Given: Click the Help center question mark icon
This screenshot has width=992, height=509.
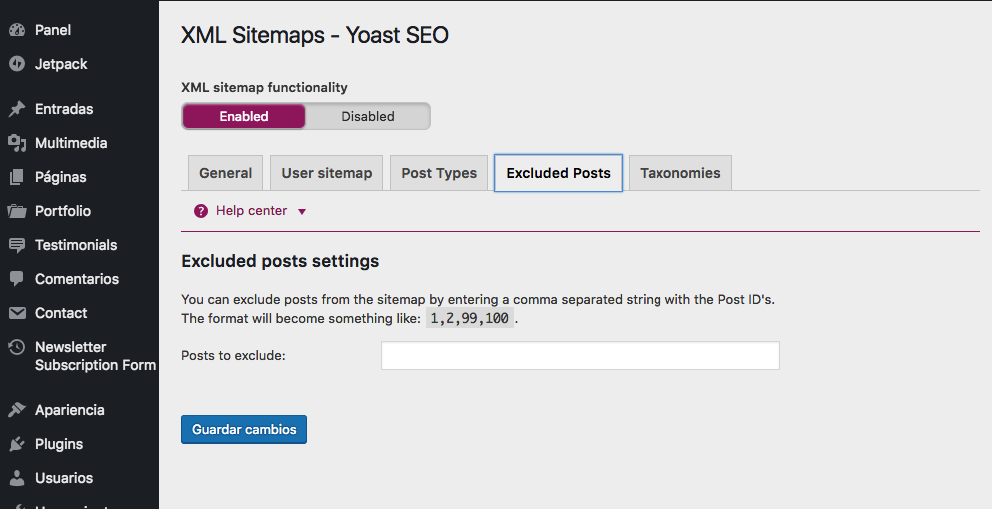Looking at the screenshot, I should [x=201, y=211].
